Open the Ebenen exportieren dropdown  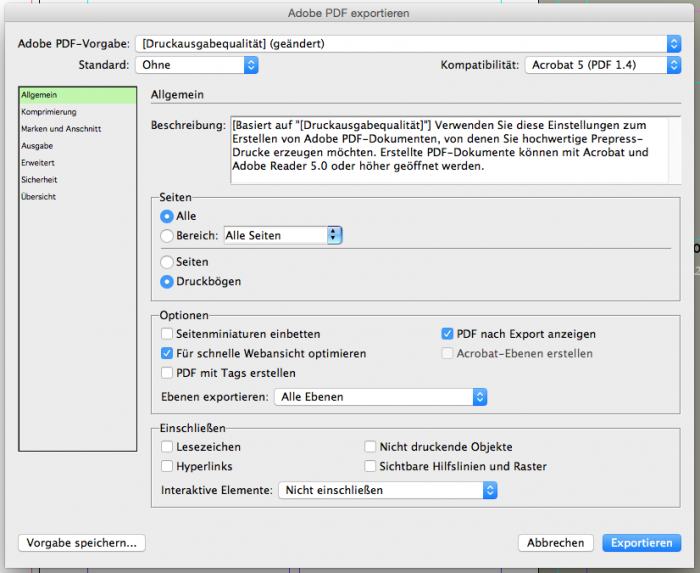[x=380, y=397]
